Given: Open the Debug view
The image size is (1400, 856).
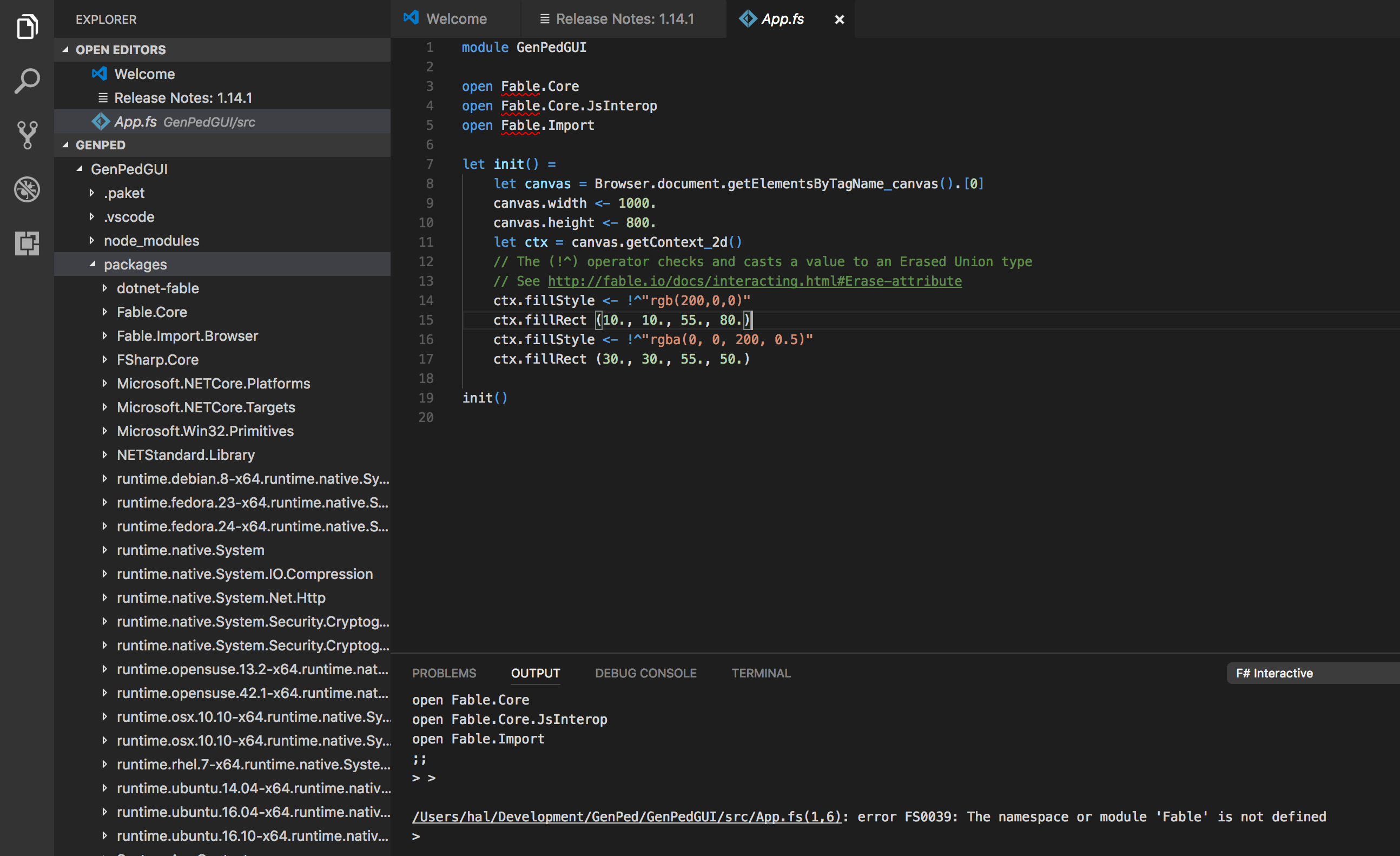Looking at the screenshot, I should coord(26,189).
